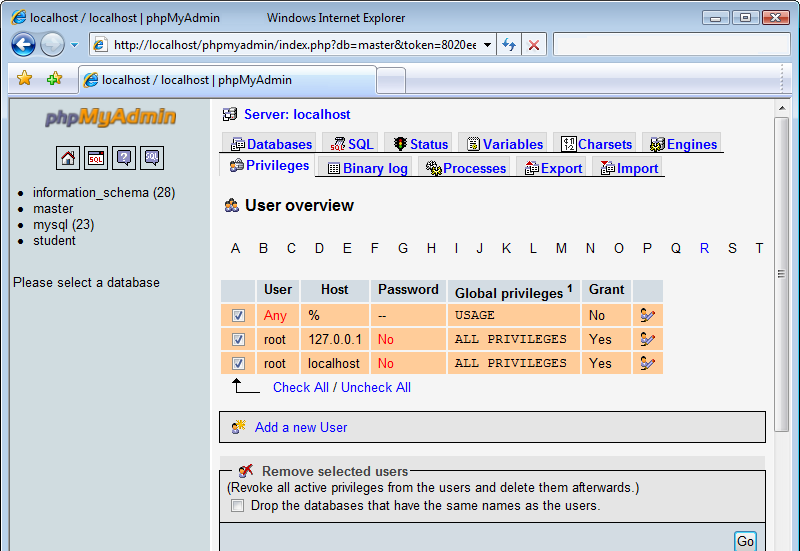The height and width of the screenshot is (551, 800).
Task: Click the browser search box
Action: pos(671,44)
